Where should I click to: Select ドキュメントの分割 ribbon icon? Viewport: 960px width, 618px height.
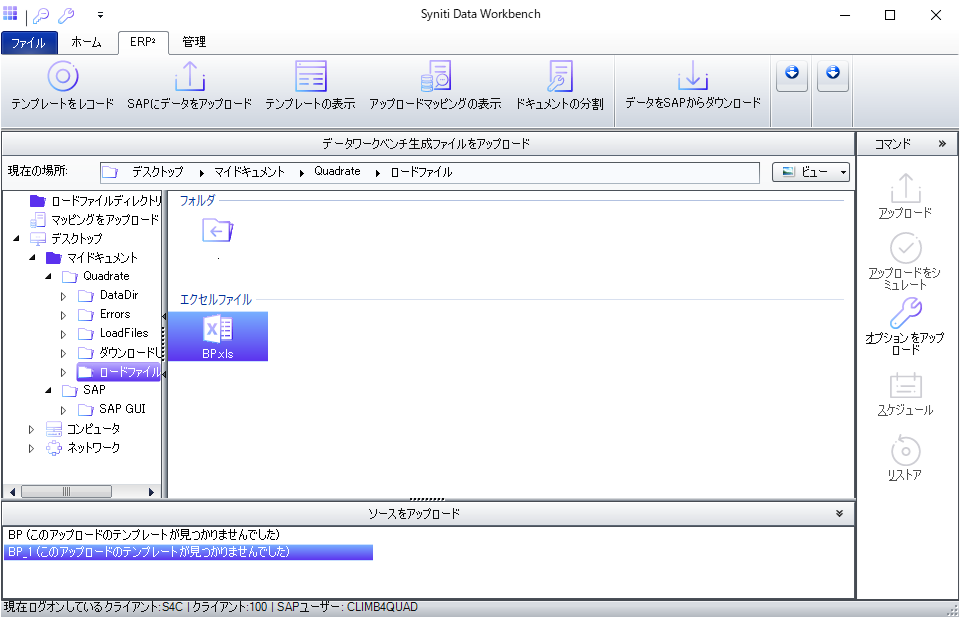tap(559, 77)
